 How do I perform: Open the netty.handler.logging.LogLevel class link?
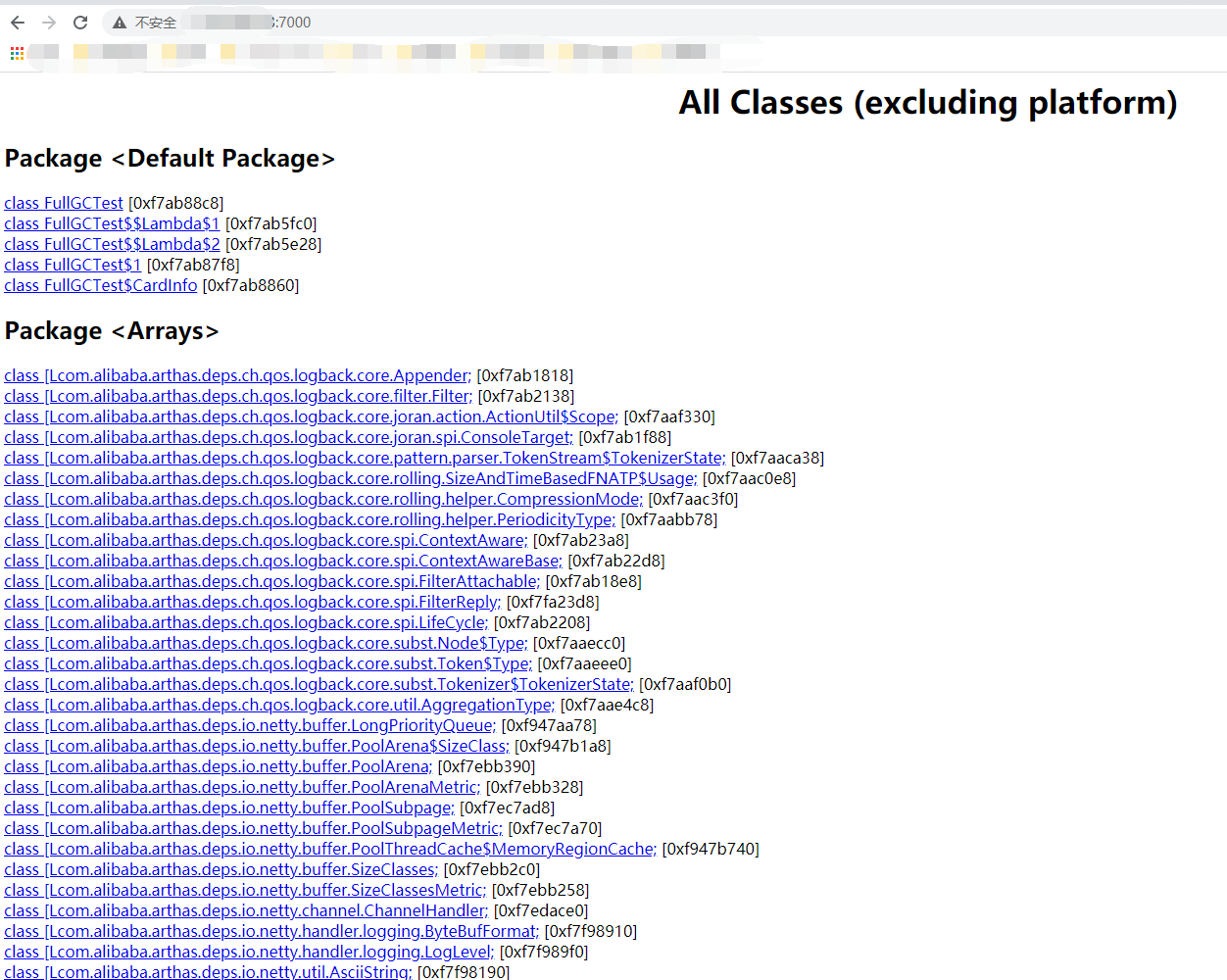coord(249,952)
